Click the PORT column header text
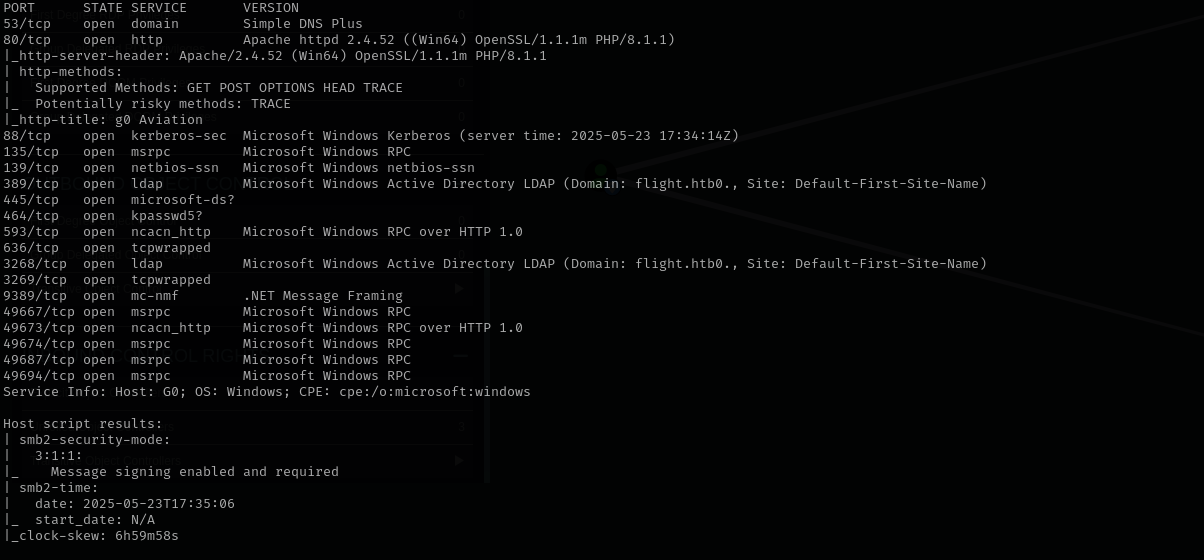This screenshot has height=560, width=1204. tap(19, 8)
